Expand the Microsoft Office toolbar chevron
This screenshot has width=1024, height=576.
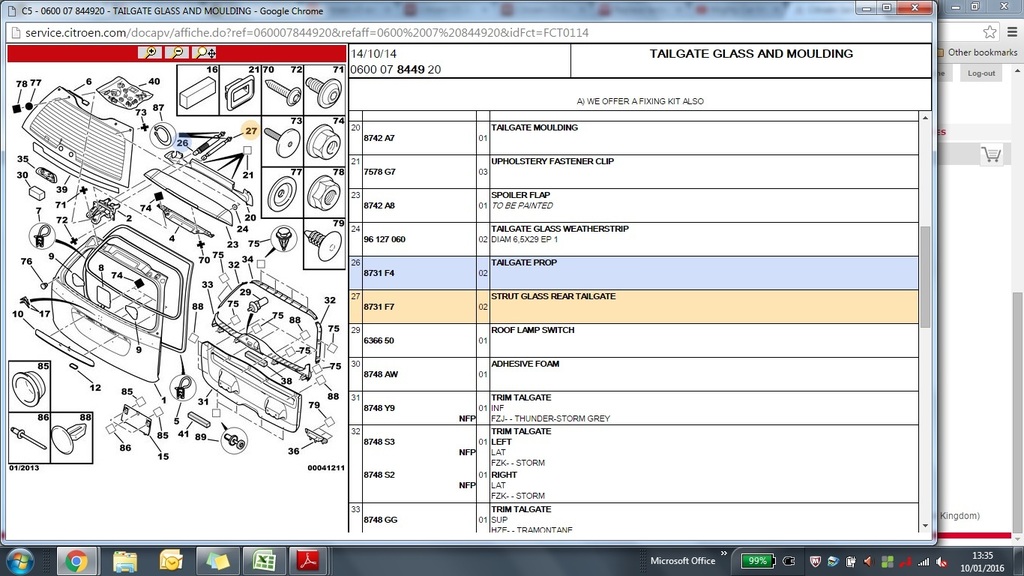(x=724, y=554)
